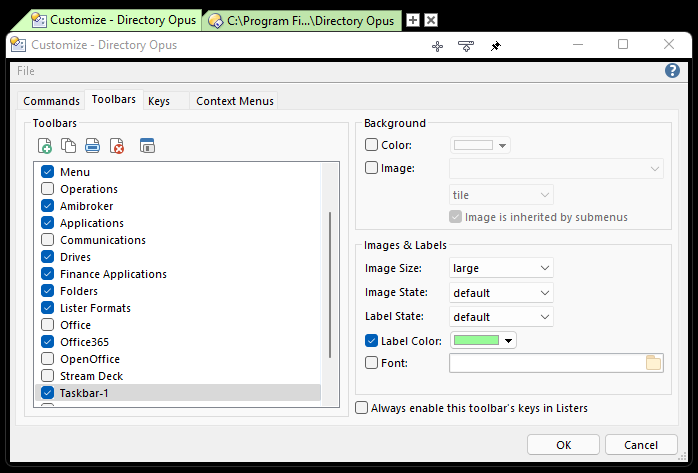Click the Font text input field
Viewport: 698px width, 473px height.
point(547,363)
